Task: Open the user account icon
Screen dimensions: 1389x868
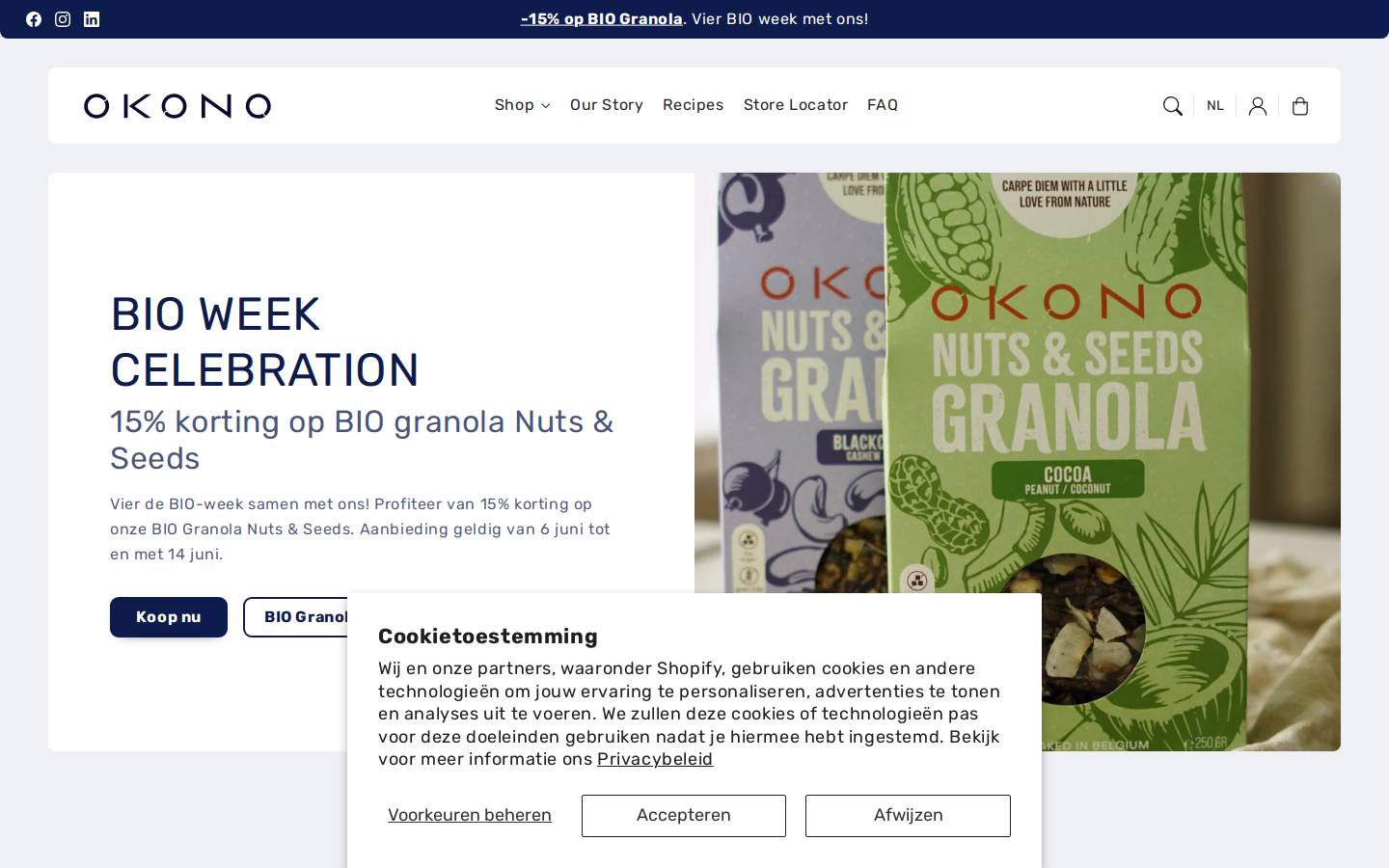Action: click(1258, 106)
